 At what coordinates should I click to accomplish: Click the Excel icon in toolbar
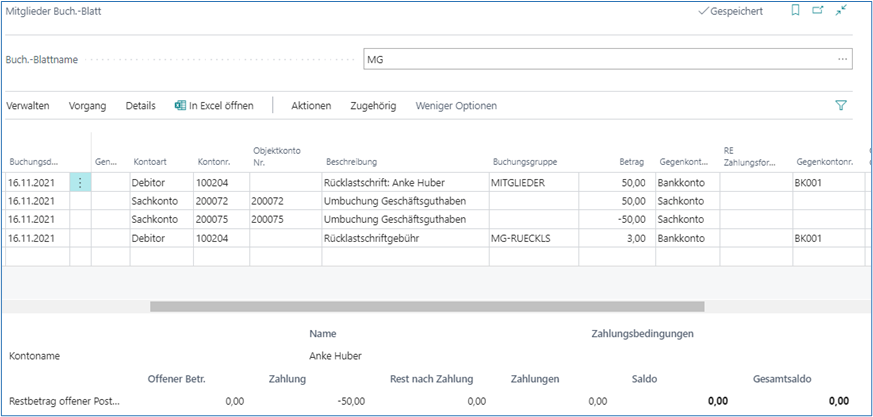pos(180,105)
